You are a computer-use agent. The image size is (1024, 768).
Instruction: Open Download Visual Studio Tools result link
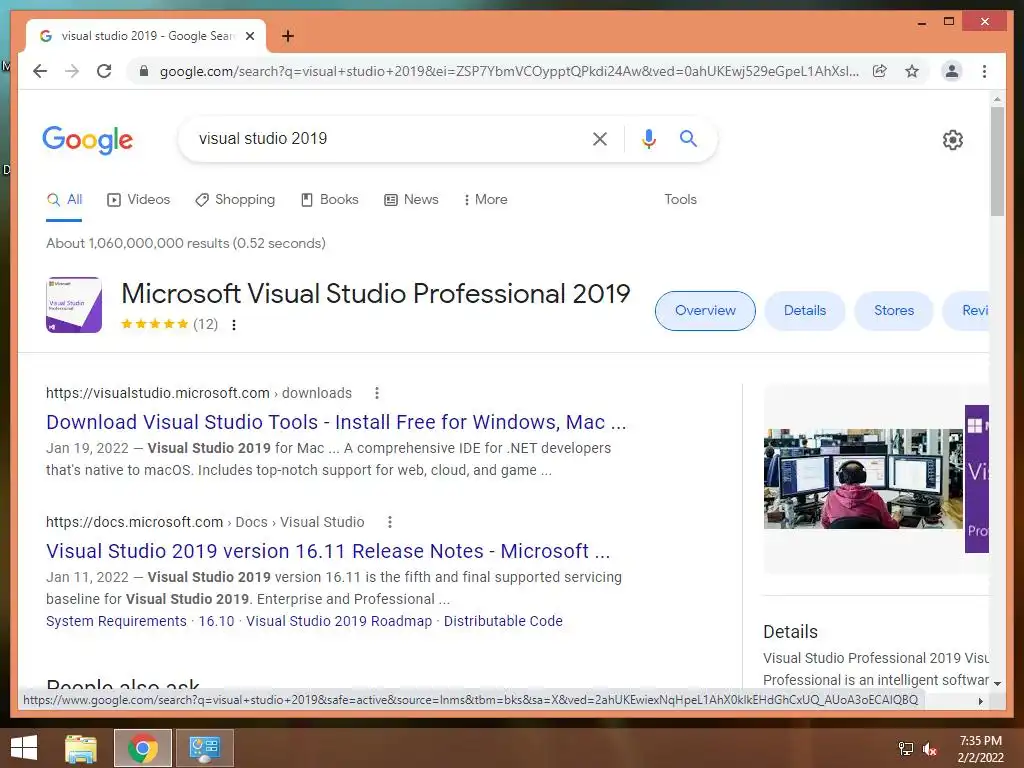pos(336,423)
